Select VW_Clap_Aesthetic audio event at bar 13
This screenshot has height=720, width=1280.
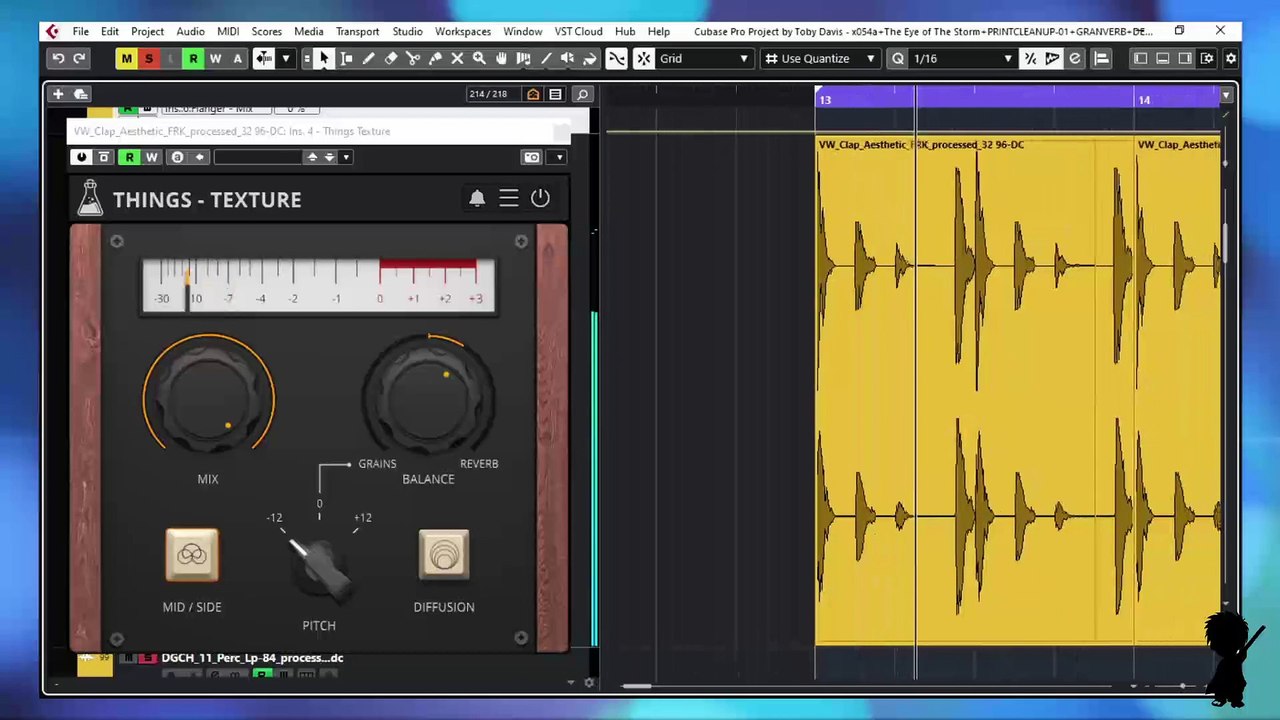coord(975,390)
